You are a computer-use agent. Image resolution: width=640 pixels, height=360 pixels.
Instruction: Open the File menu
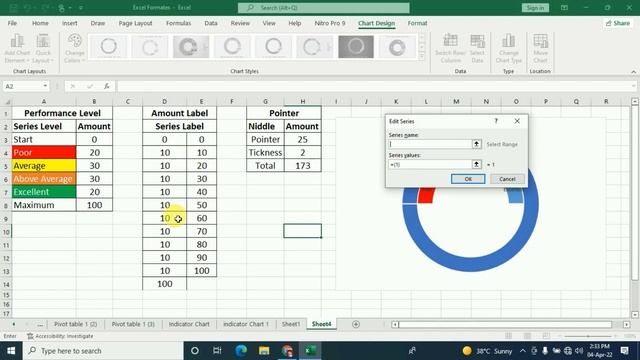[x=12, y=23]
